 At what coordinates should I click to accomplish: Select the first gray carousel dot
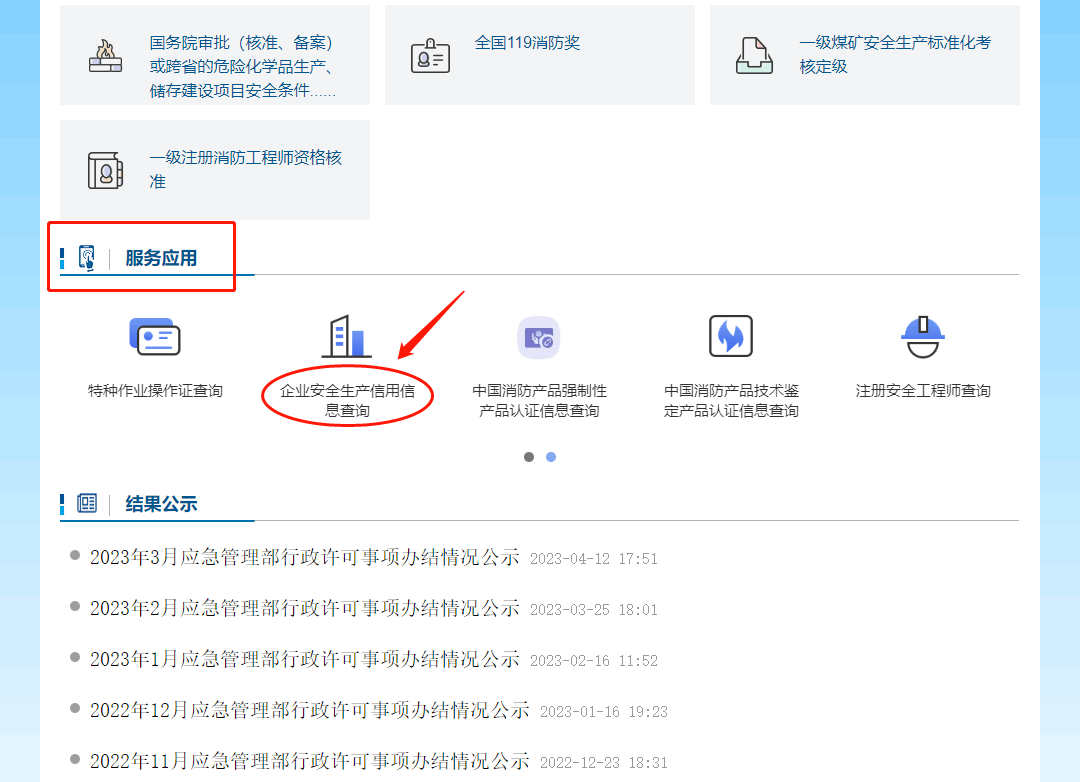[x=528, y=457]
